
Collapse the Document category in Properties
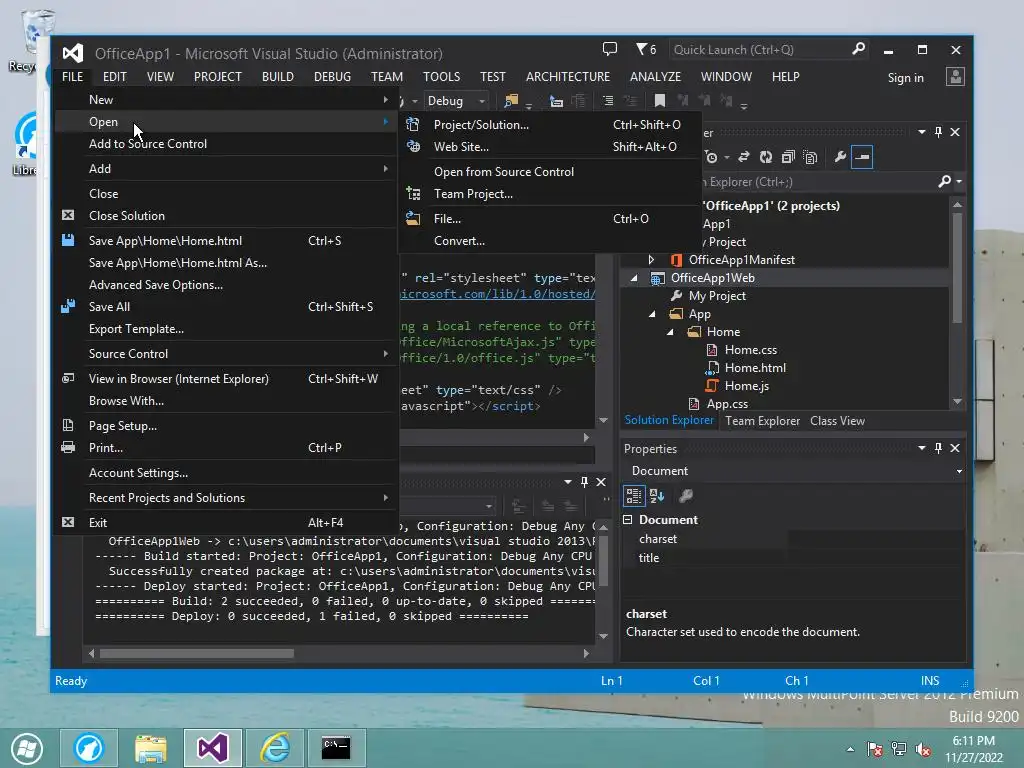pyautogui.click(x=628, y=520)
